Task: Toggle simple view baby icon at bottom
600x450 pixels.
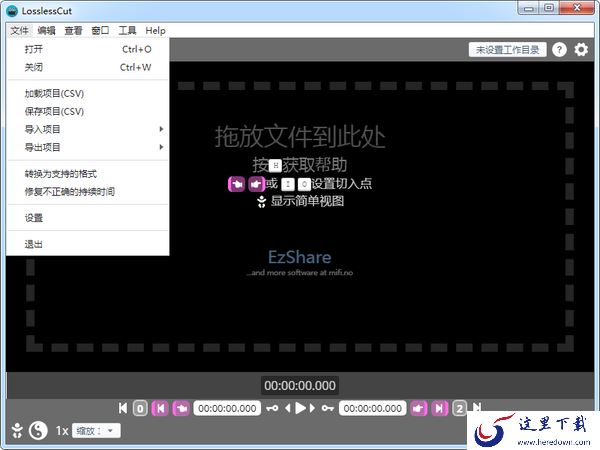Action: point(17,430)
